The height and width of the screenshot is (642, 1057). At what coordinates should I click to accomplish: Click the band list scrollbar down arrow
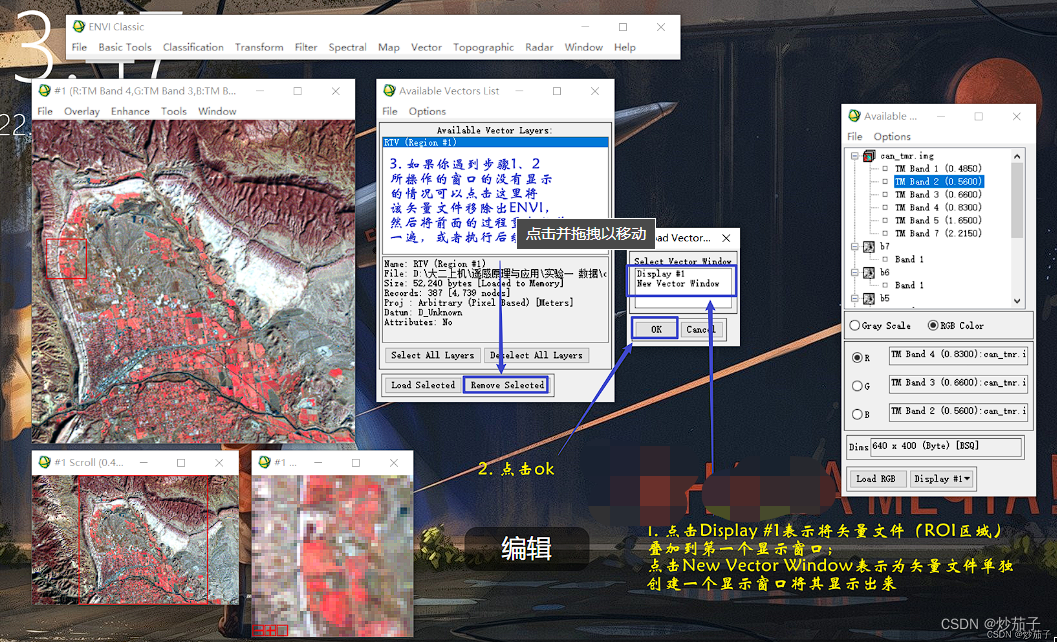coord(1017,301)
